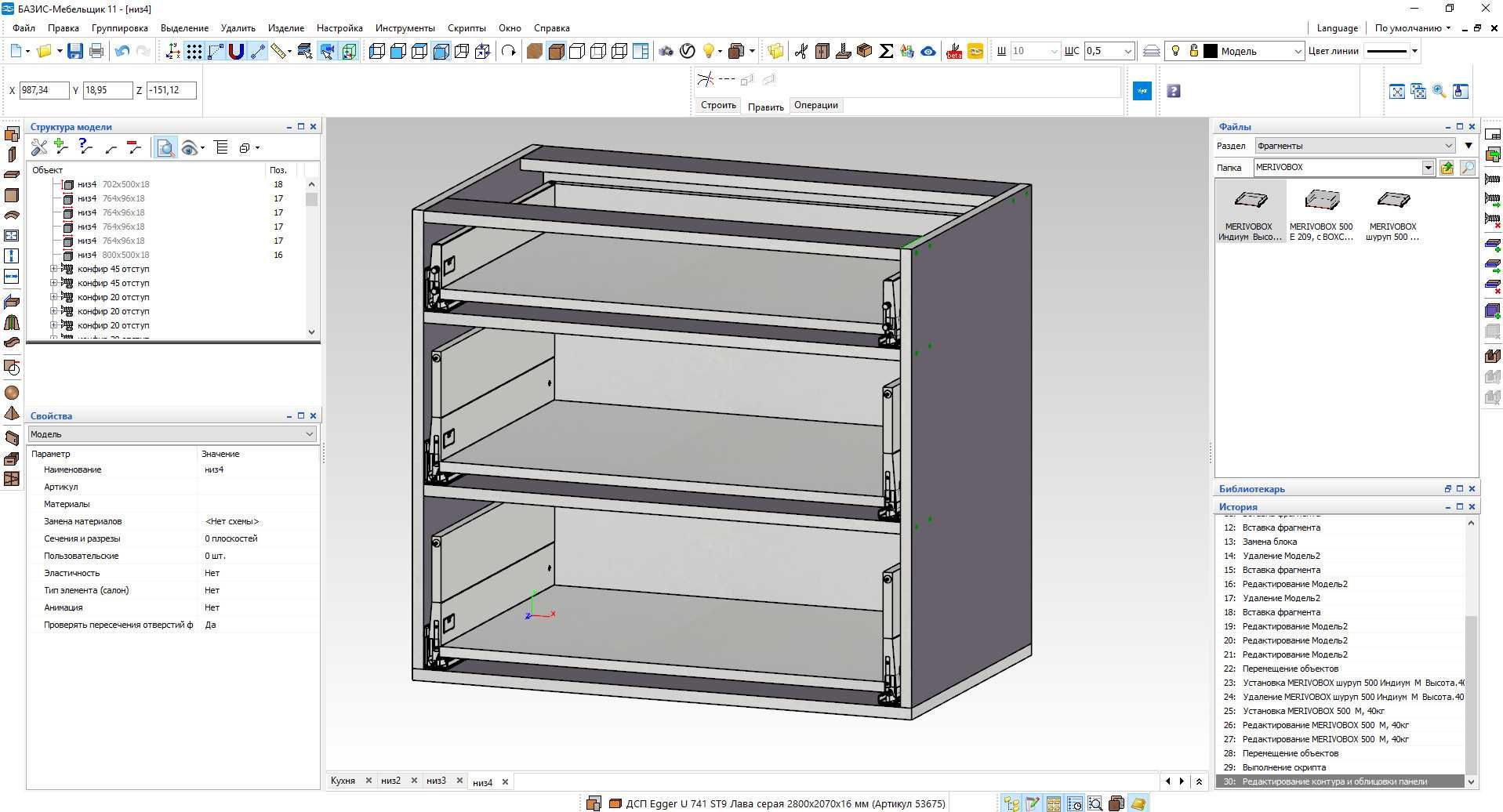The height and width of the screenshot is (812, 1503).
Task: Expand the first 'конфир 45 отступ' tree node
Action: click(54, 269)
